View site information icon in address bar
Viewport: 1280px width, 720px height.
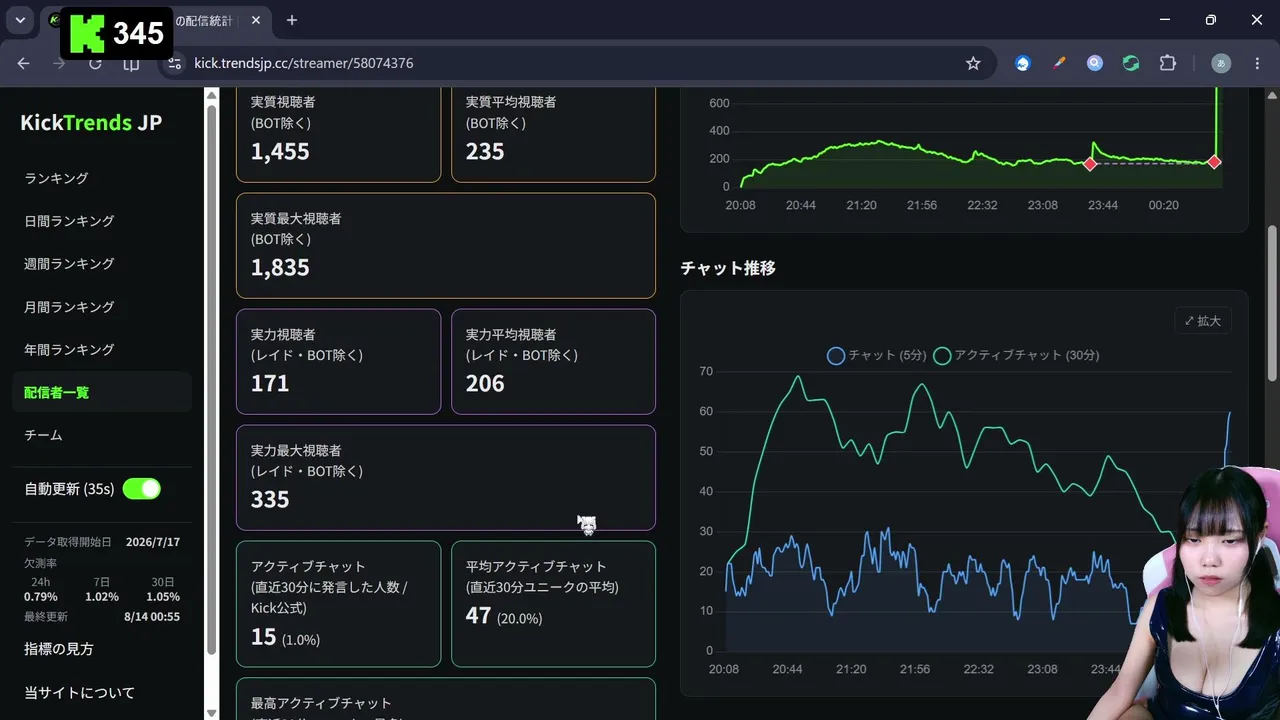click(x=174, y=63)
